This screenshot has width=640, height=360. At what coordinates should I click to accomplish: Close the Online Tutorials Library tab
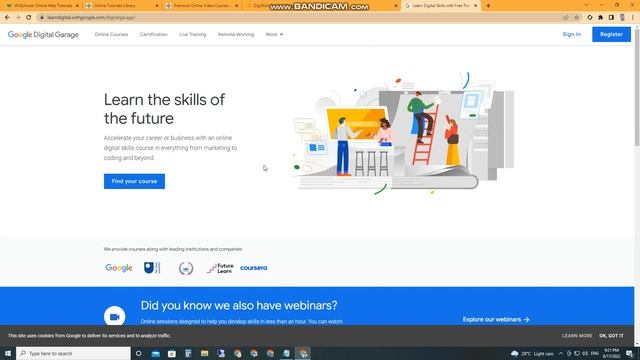[x=157, y=6]
